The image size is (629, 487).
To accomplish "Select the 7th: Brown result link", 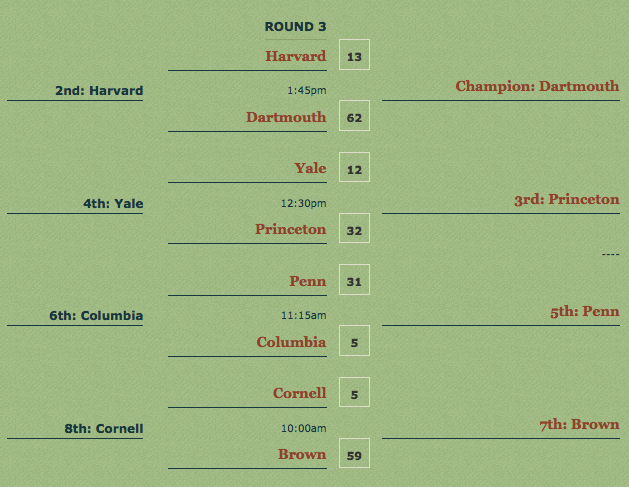I will click(579, 424).
